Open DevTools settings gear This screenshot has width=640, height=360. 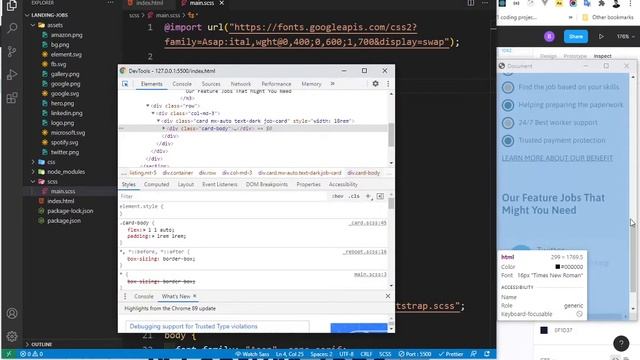[x=376, y=84]
